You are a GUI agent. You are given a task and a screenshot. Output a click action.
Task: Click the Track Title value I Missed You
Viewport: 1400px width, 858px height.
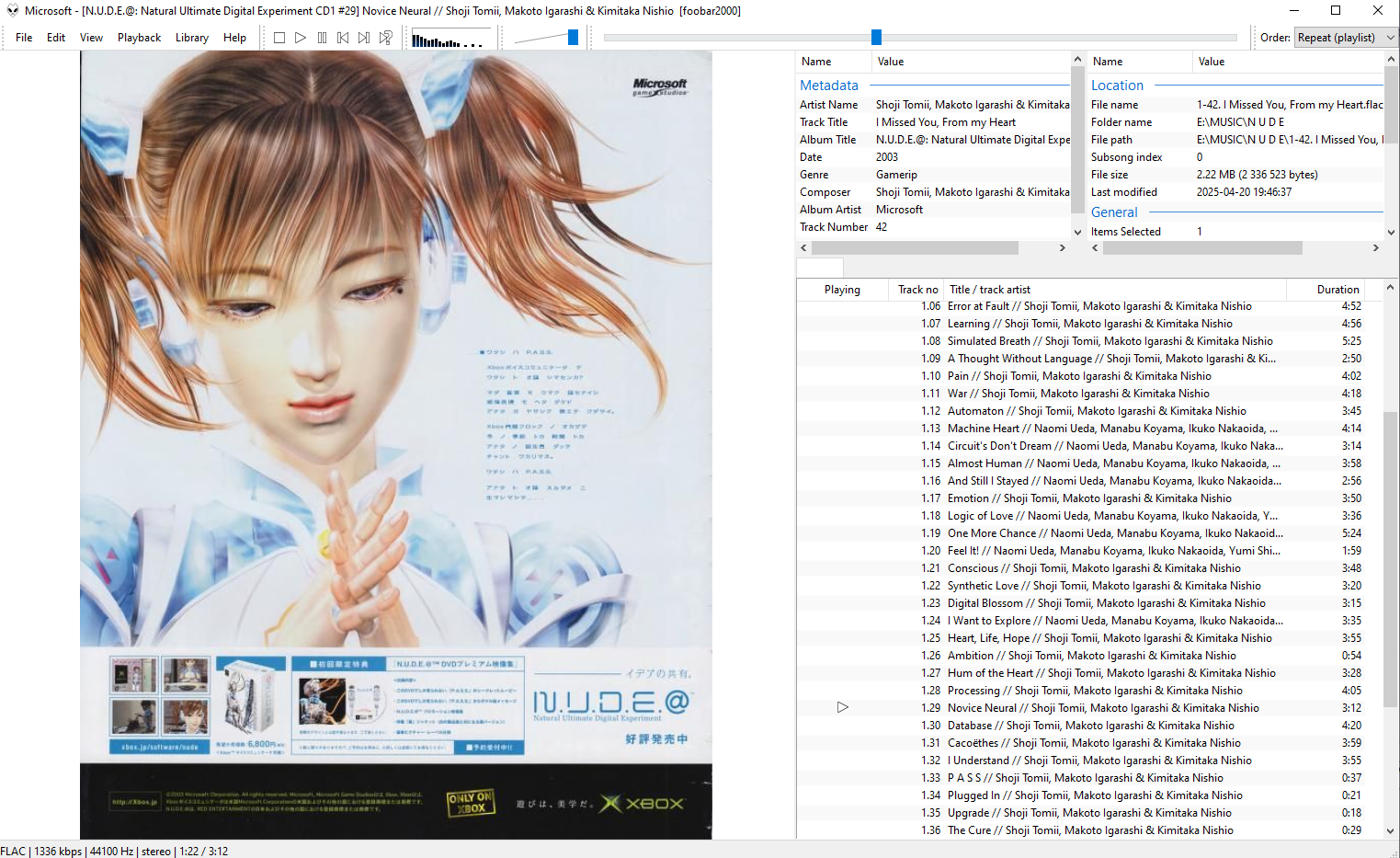pyautogui.click(x=946, y=122)
